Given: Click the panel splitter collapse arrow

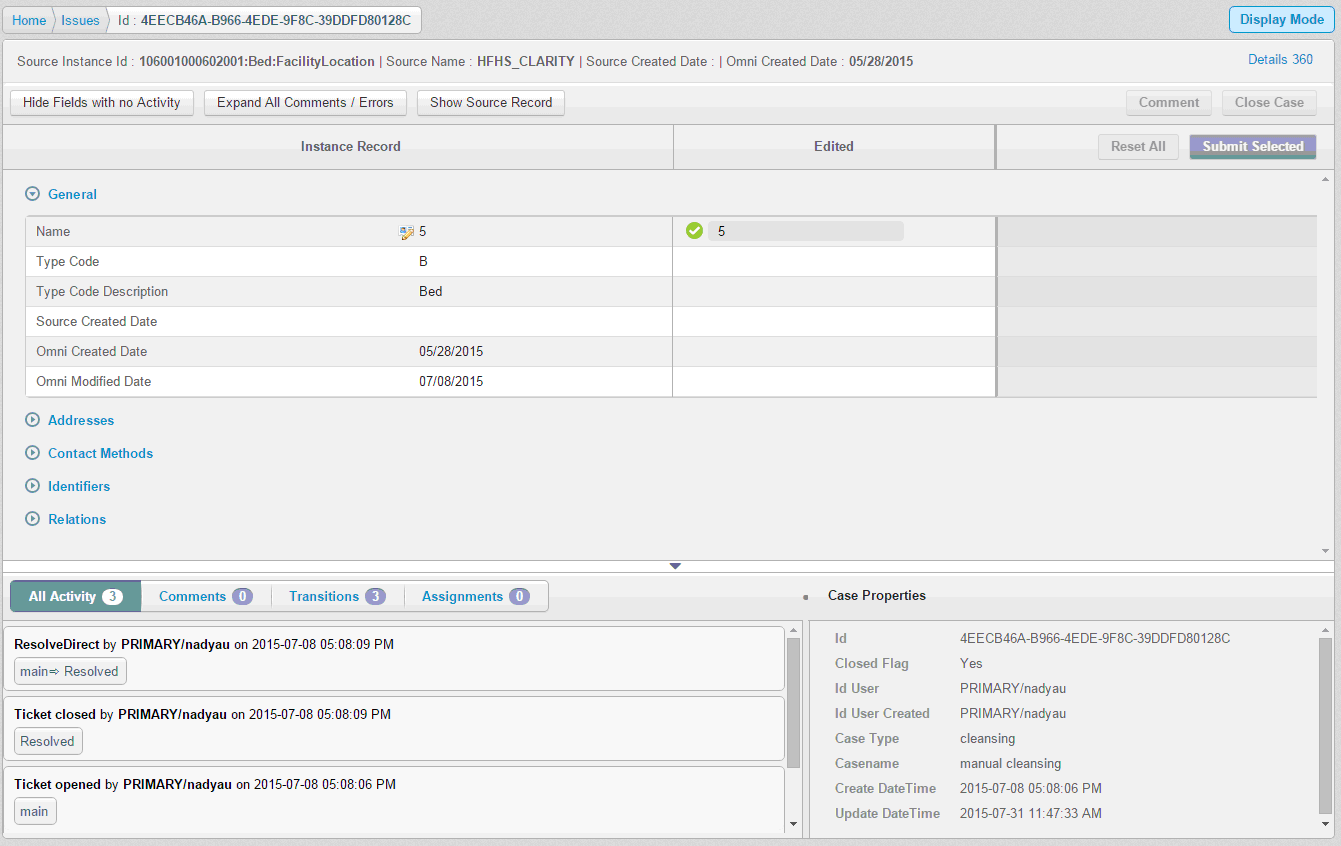Looking at the screenshot, I should tap(675, 566).
